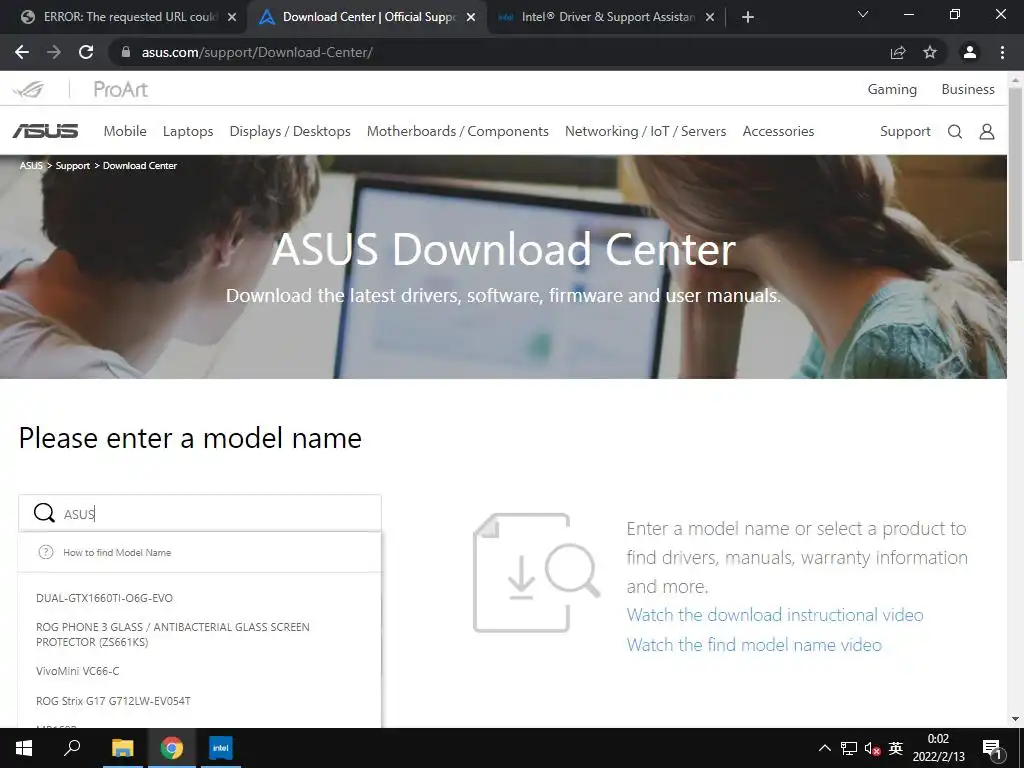
Task: Close the ERROR tab
Action: [232, 17]
